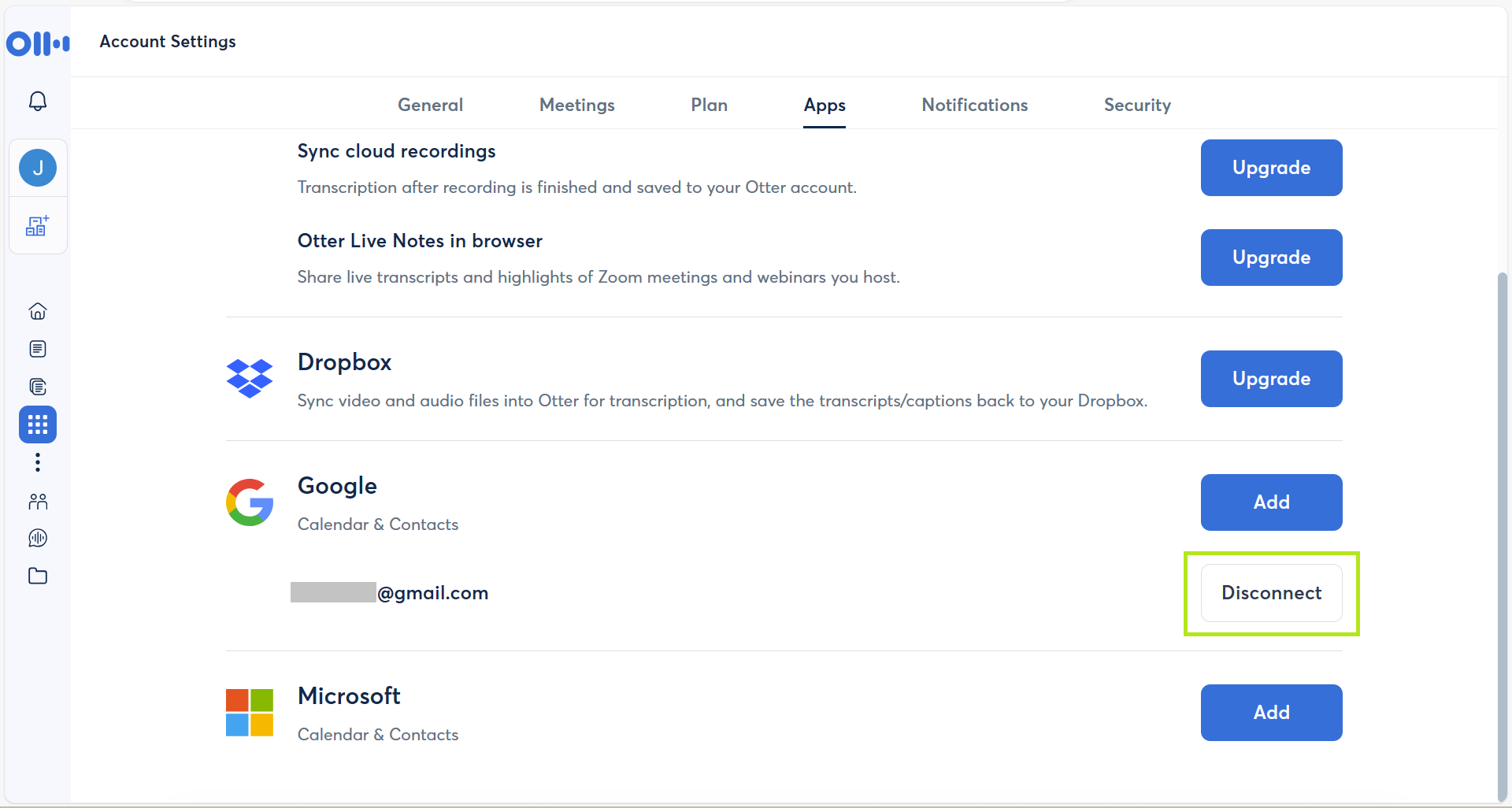Disconnect the connected Gmail account
Image resolution: width=1512 pixels, height=808 pixels.
pyautogui.click(x=1270, y=593)
